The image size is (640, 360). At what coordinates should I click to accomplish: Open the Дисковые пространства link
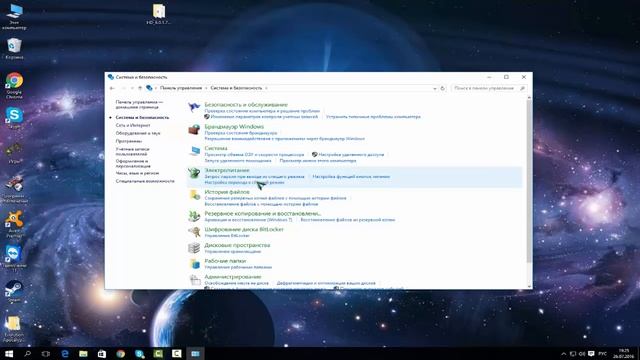[237, 245]
